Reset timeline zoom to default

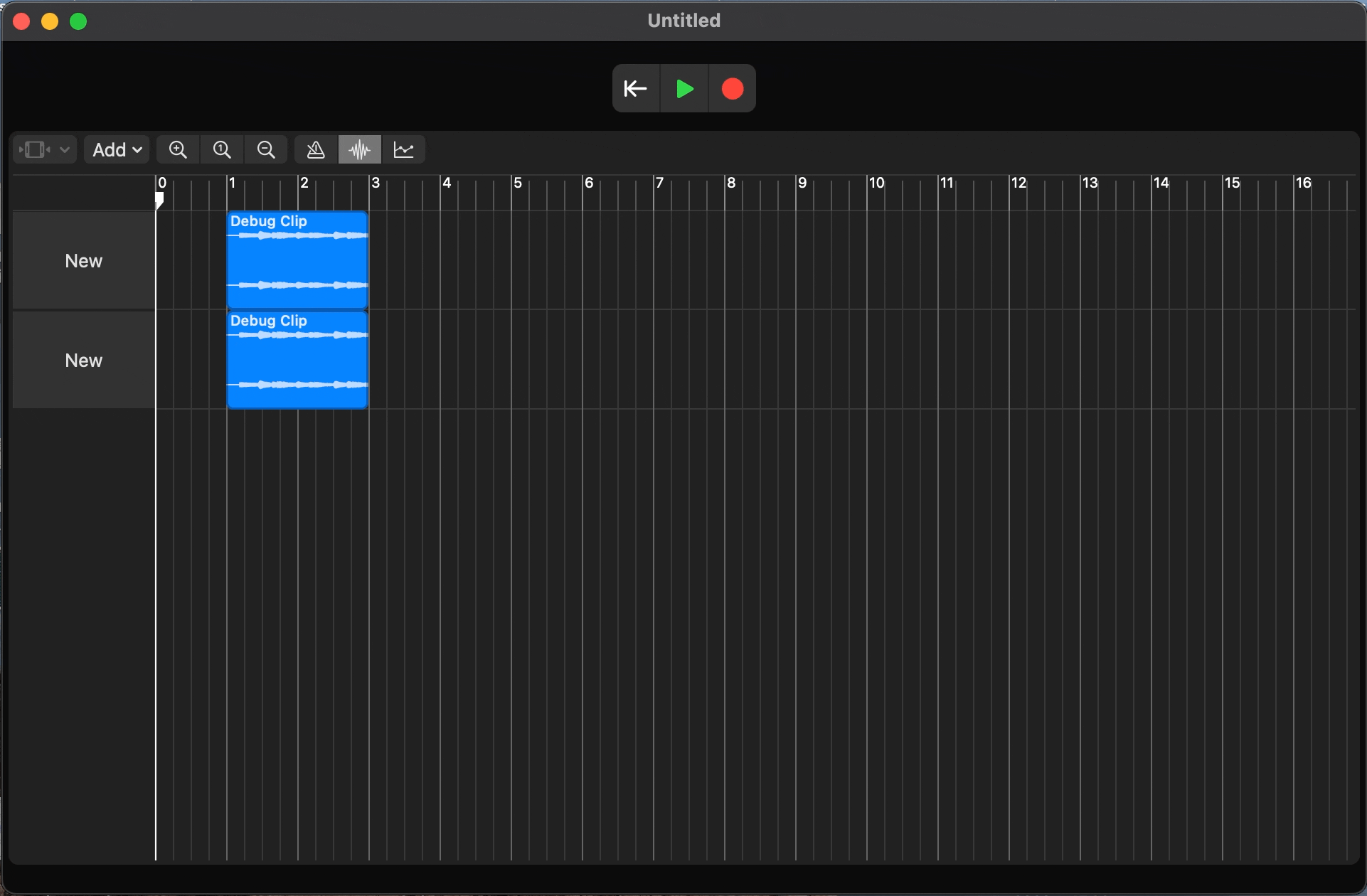point(222,150)
